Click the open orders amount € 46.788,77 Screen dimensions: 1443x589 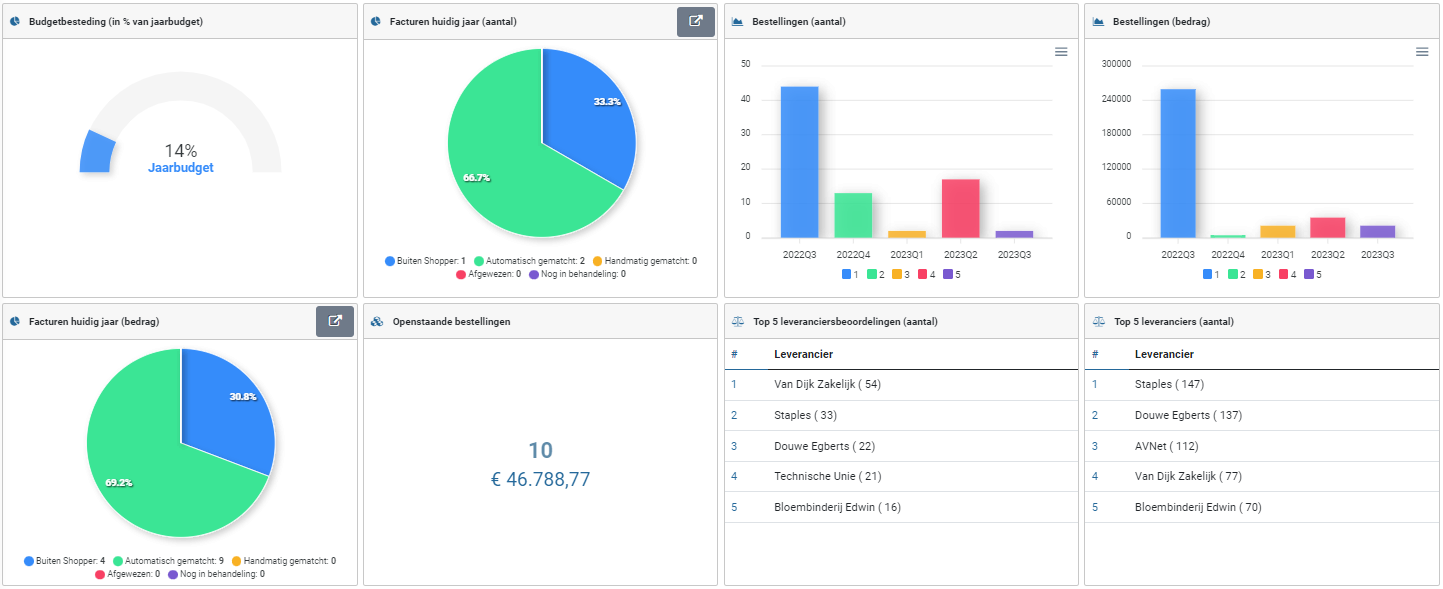coord(540,480)
